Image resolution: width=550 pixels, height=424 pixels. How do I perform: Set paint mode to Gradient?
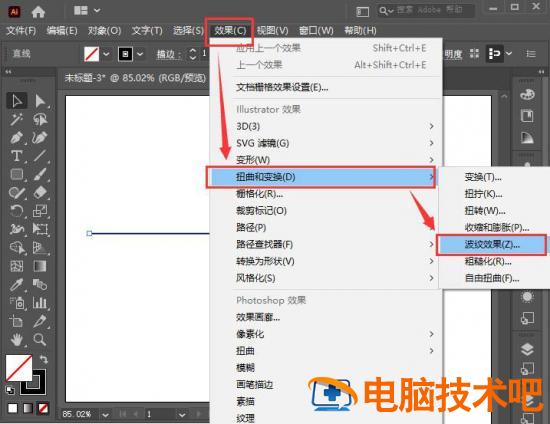point(27,408)
